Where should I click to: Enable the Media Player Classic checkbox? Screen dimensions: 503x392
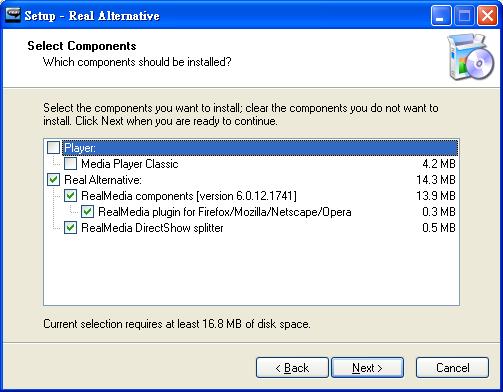[x=70, y=164]
